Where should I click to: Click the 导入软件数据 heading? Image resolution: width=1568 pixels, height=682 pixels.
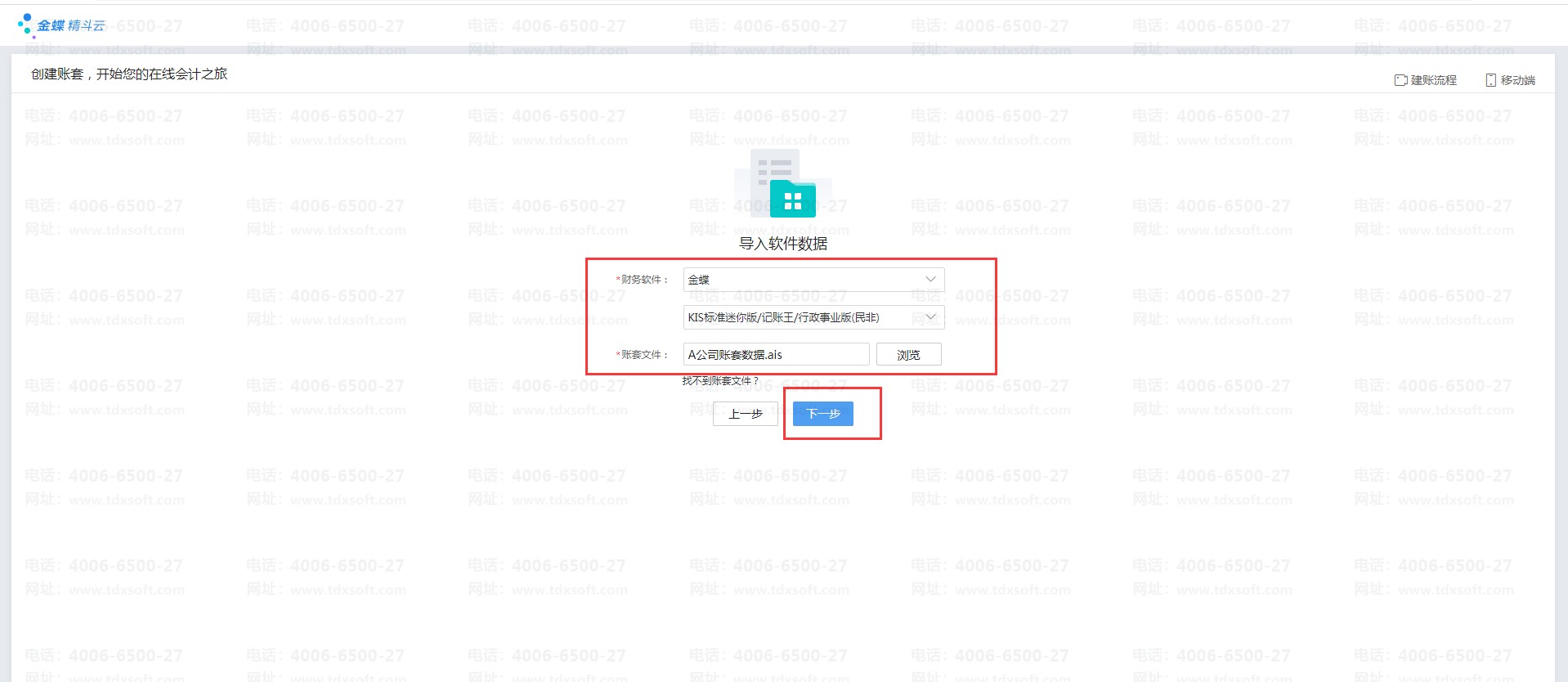pyautogui.click(x=783, y=244)
